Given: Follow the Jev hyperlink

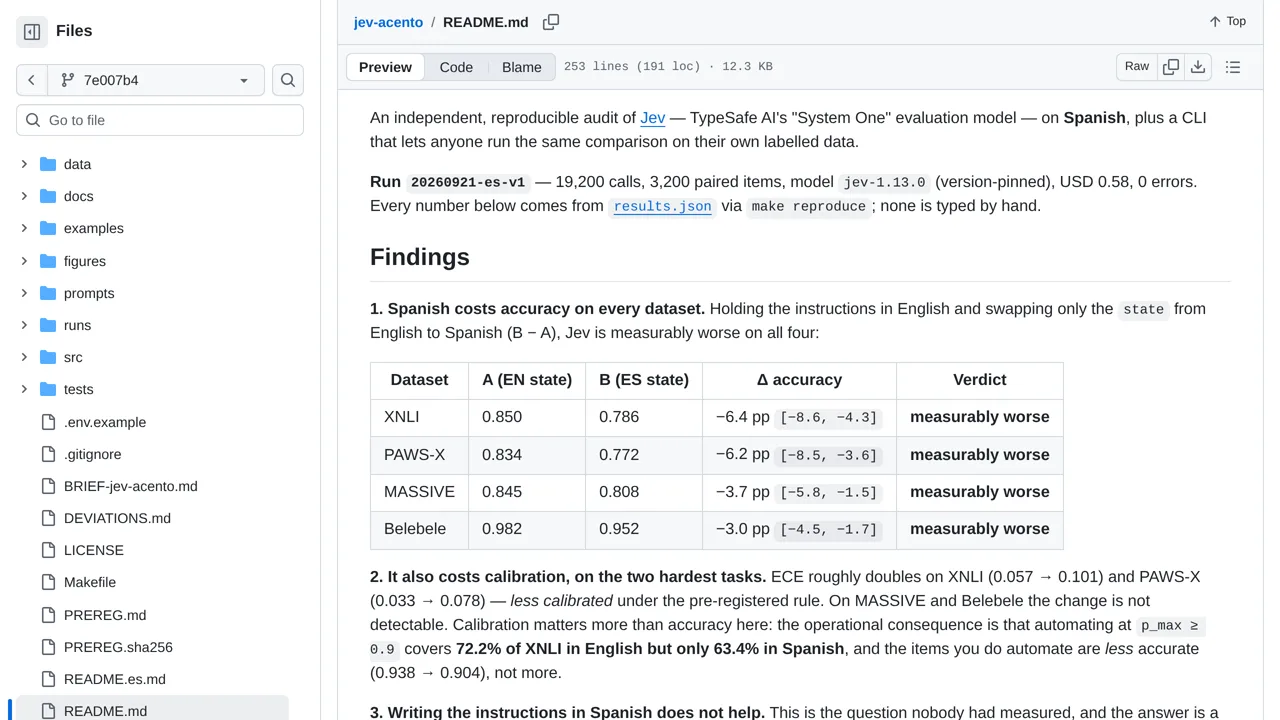Looking at the screenshot, I should tap(653, 117).
